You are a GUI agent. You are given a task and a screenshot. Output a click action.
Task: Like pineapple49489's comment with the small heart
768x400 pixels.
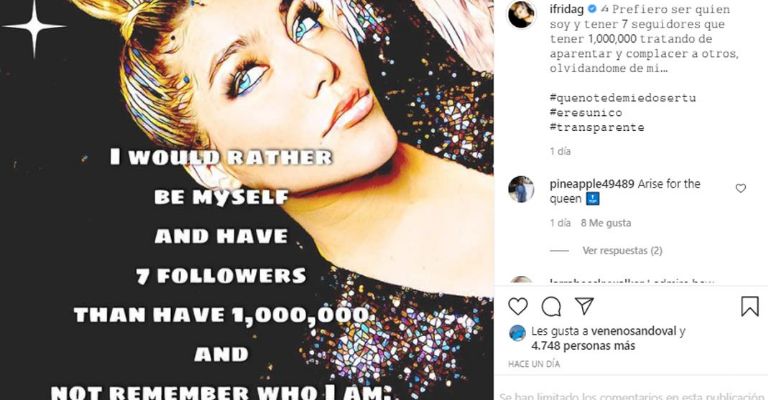pos(740,188)
